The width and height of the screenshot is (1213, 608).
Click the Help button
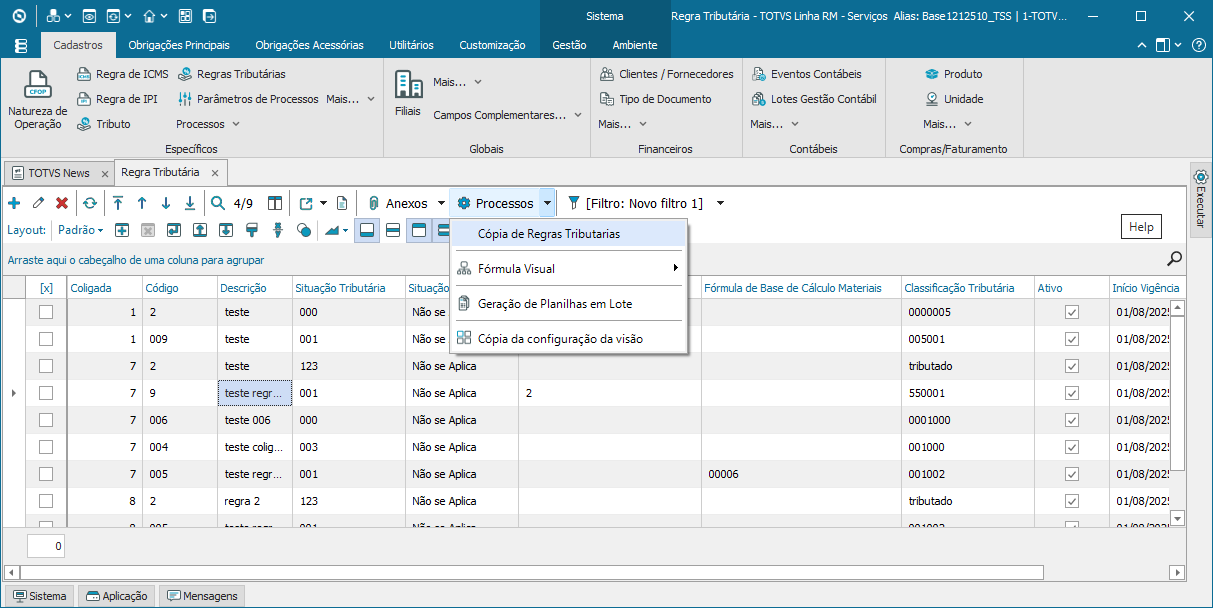point(1141,227)
